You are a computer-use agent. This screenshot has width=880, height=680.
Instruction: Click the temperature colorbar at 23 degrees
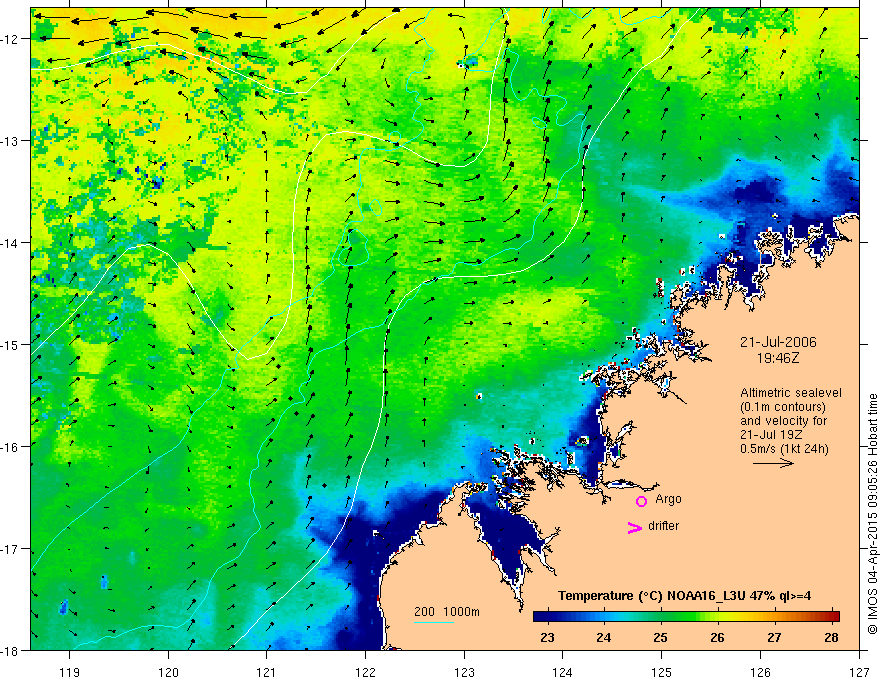pyautogui.click(x=547, y=616)
